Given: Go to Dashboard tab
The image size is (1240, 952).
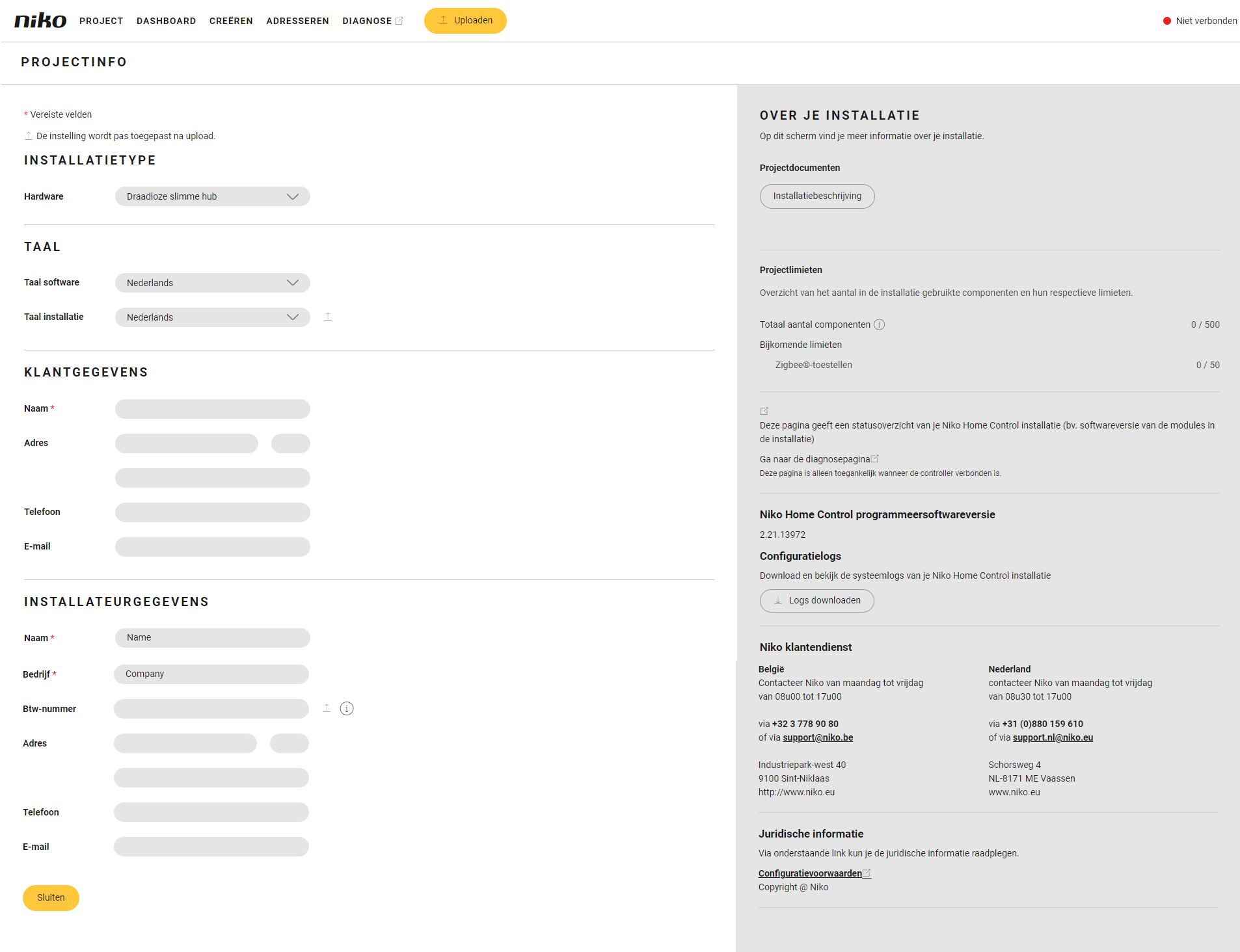Looking at the screenshot, I should click(x=167, y=21).
